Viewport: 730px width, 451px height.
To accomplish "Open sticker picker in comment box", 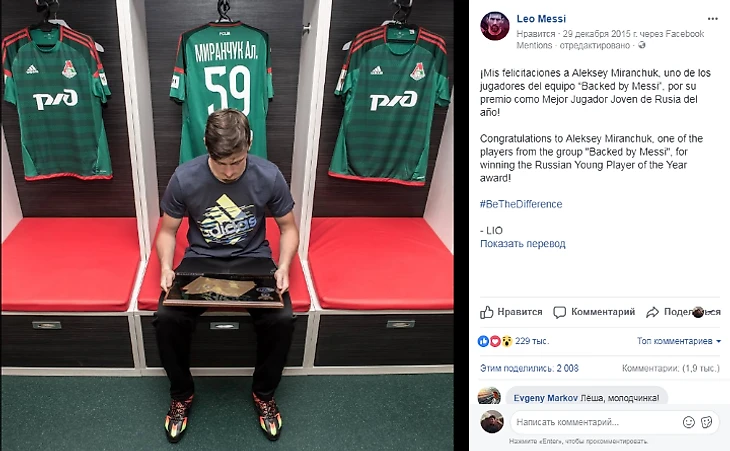I will pyautogui.click(x=707, y=422).
